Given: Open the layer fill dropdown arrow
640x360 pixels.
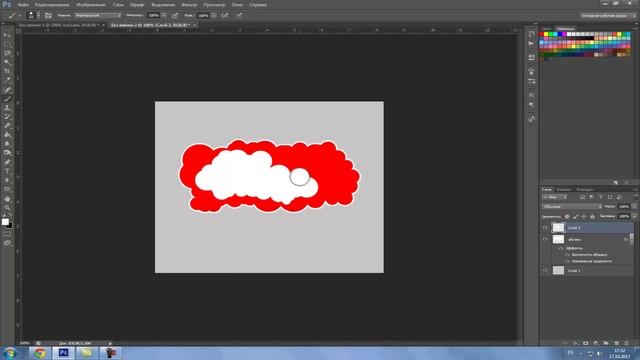Looking at the screenshot, I should point(634,216).
